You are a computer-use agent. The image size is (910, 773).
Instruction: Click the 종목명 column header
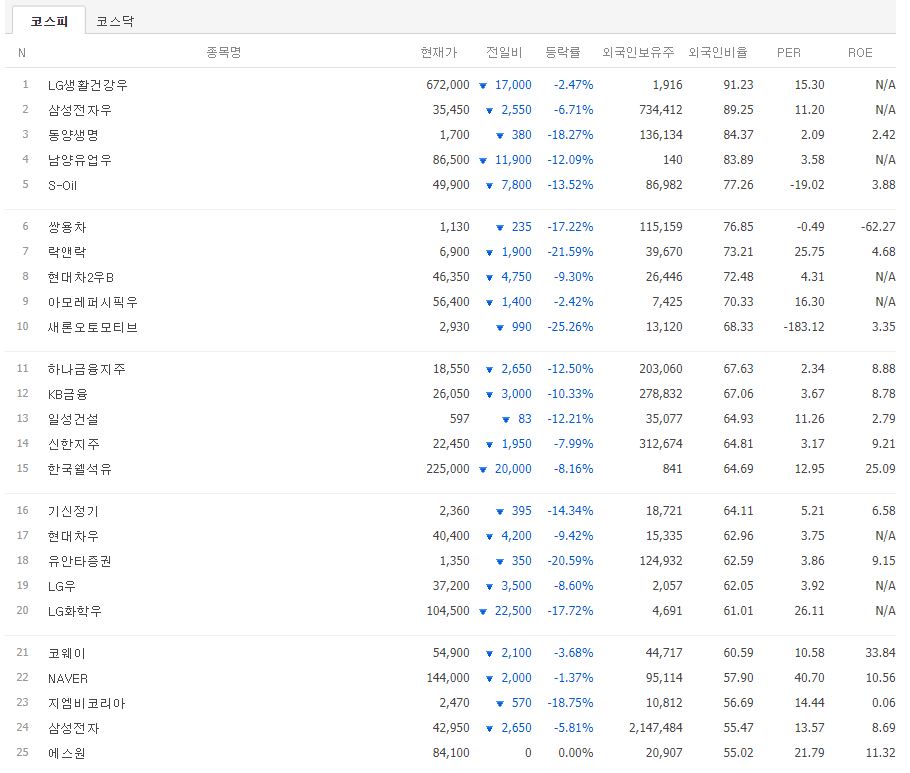[x=223, y=53]
